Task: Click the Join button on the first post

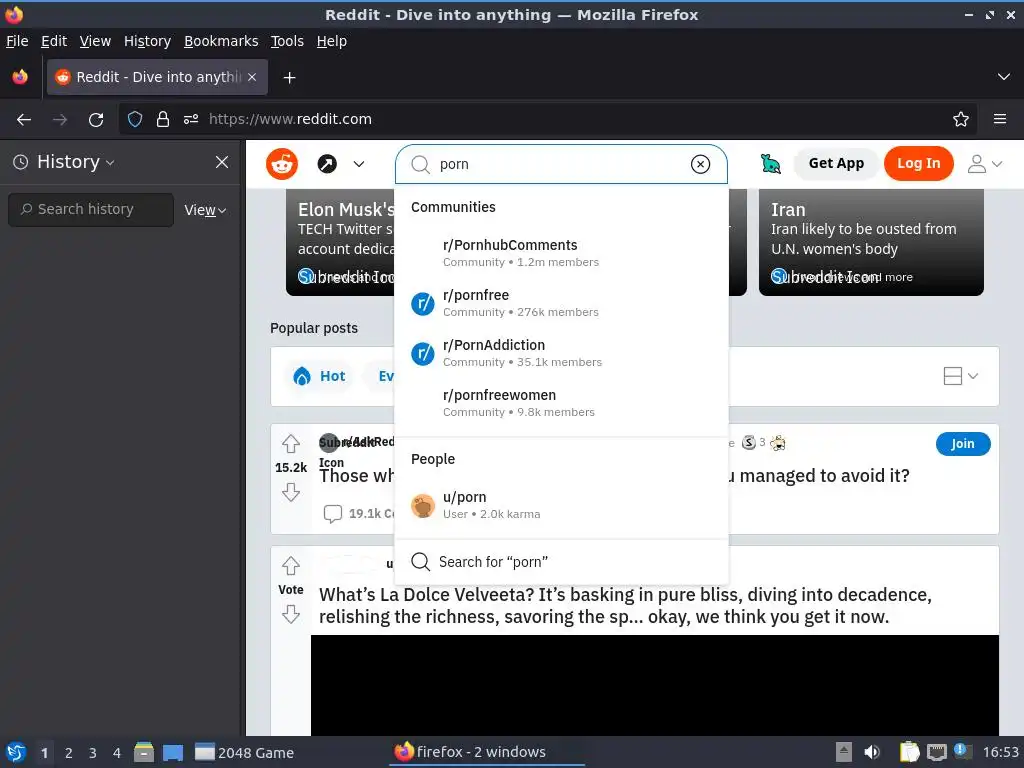Action: 963,443
